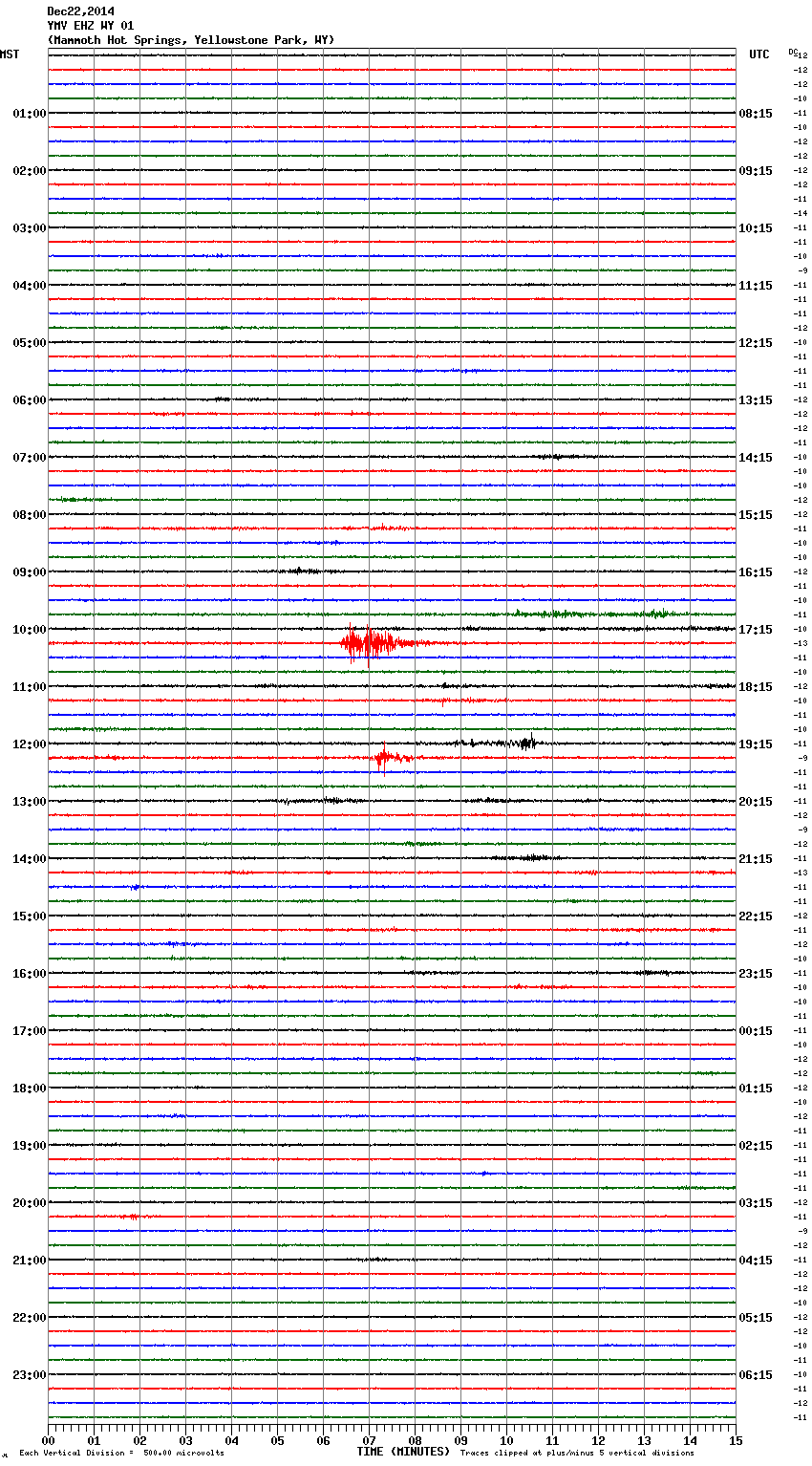Viewport: 812px width, 1466px height.
Task: Click the 00:15 UTC time label
Action: [x=756, y=1031]
